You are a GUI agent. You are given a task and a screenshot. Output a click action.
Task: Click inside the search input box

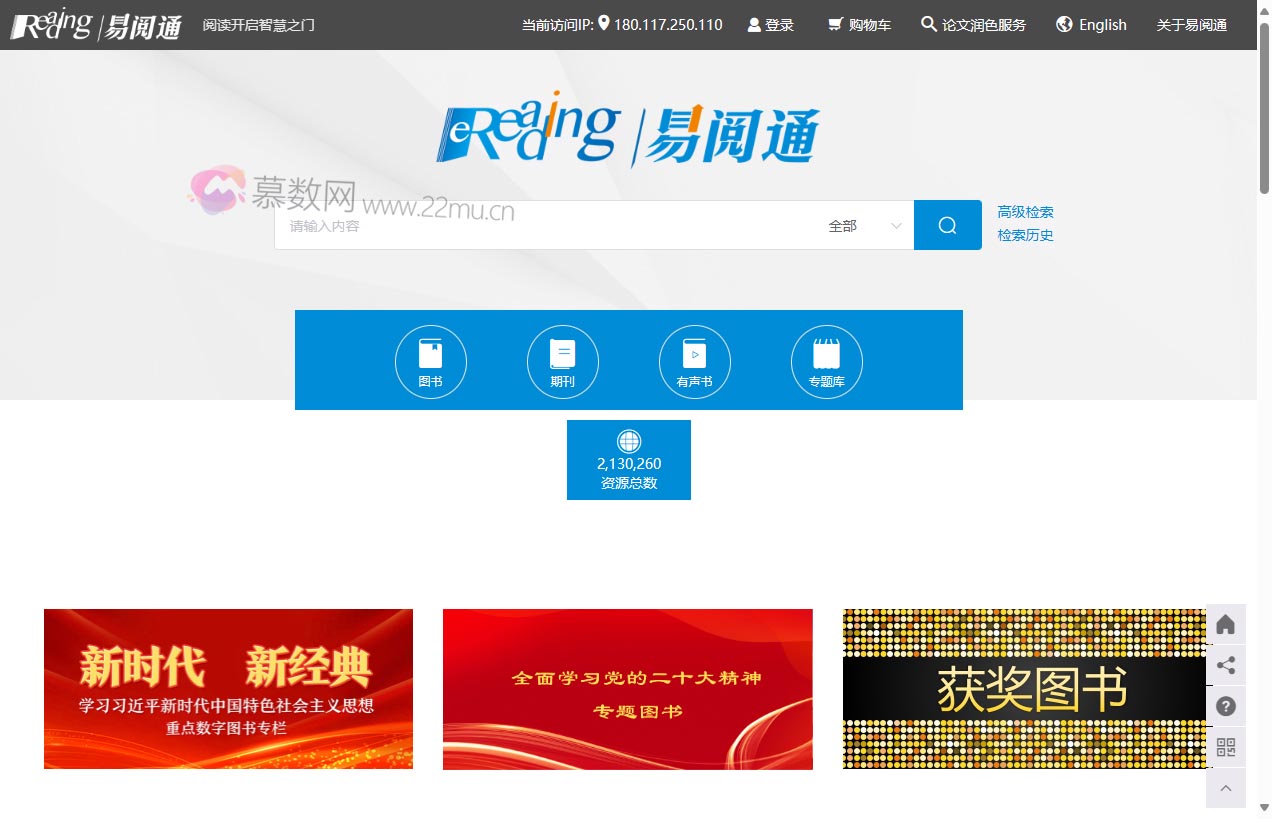(550, 225)
